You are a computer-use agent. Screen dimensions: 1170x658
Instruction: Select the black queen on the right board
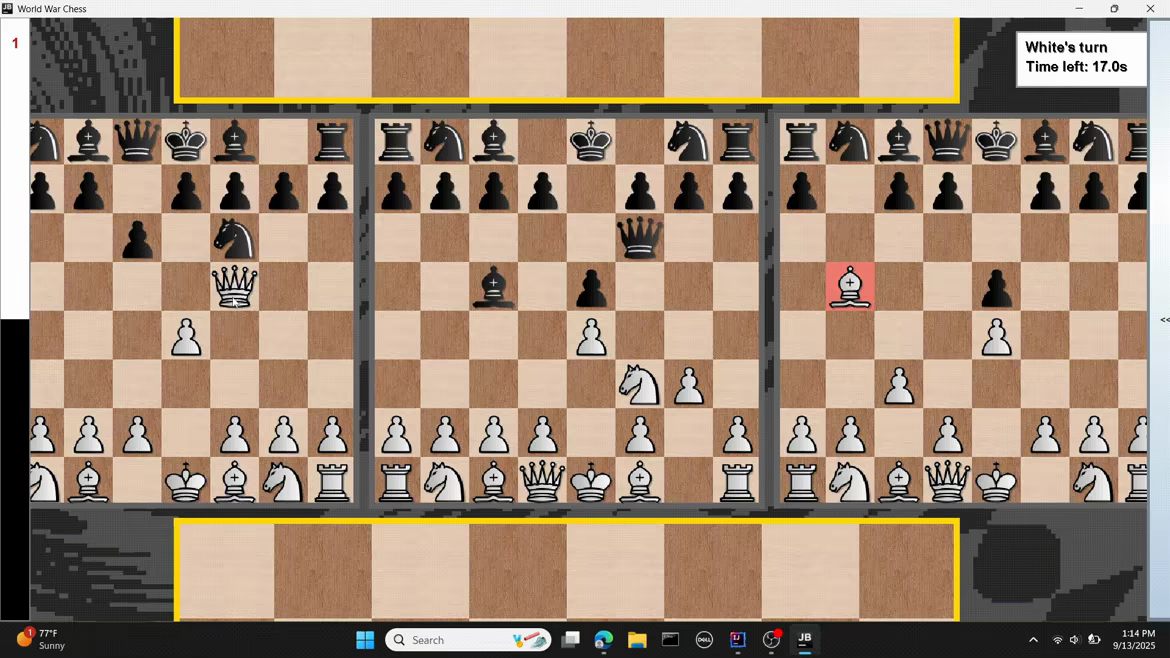click(948, 141)
